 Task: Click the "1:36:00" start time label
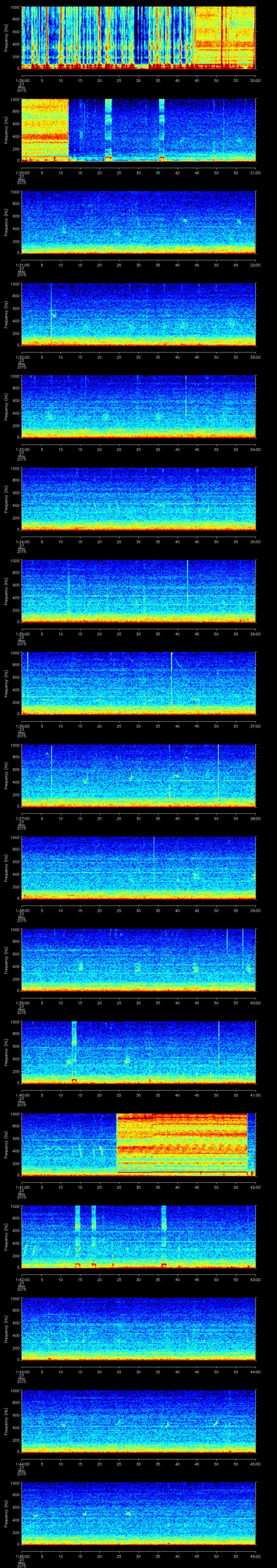pyautogui.click(x=22, y=727)
